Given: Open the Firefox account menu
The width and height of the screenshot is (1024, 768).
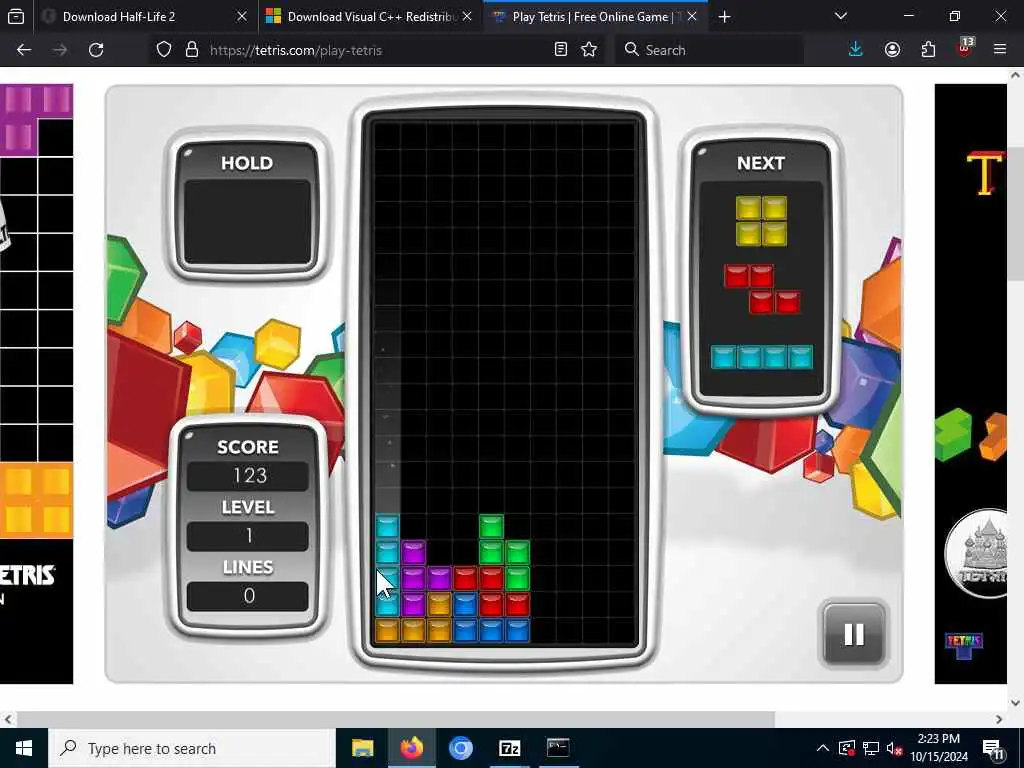Looking at the screenshot, I should 892,50.
